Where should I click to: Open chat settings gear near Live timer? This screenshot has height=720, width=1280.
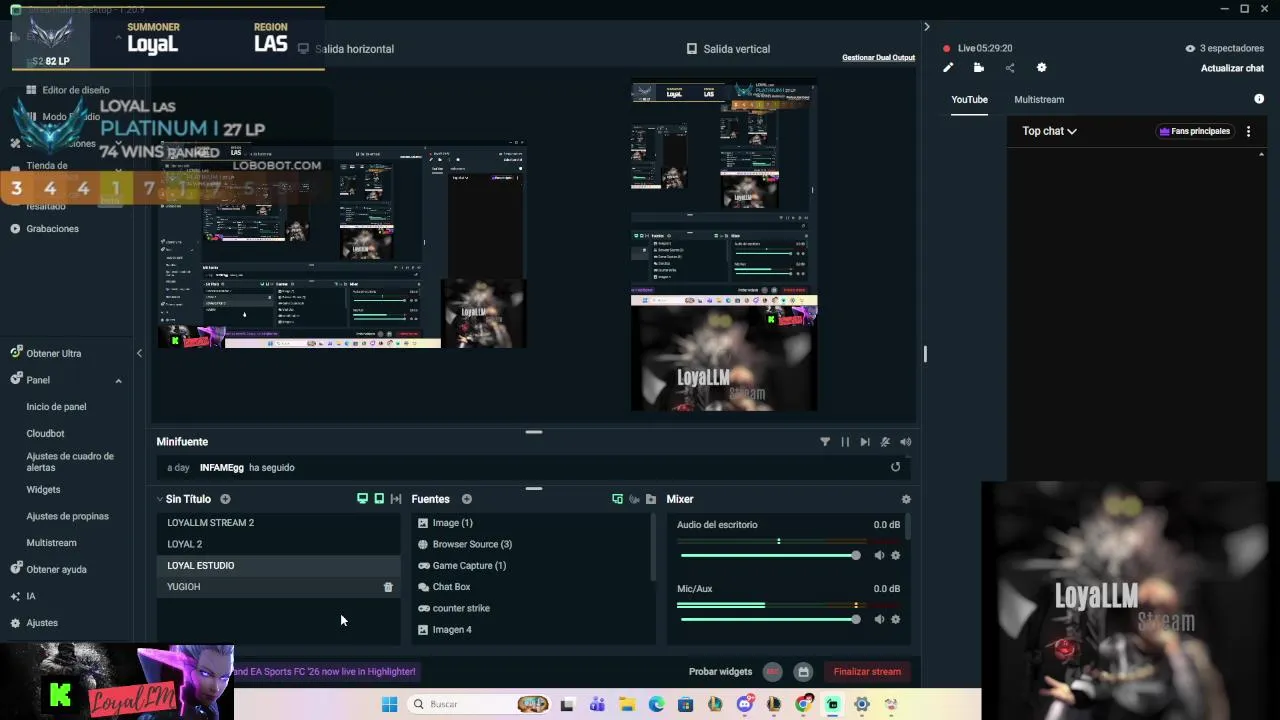pos(1041,68)
